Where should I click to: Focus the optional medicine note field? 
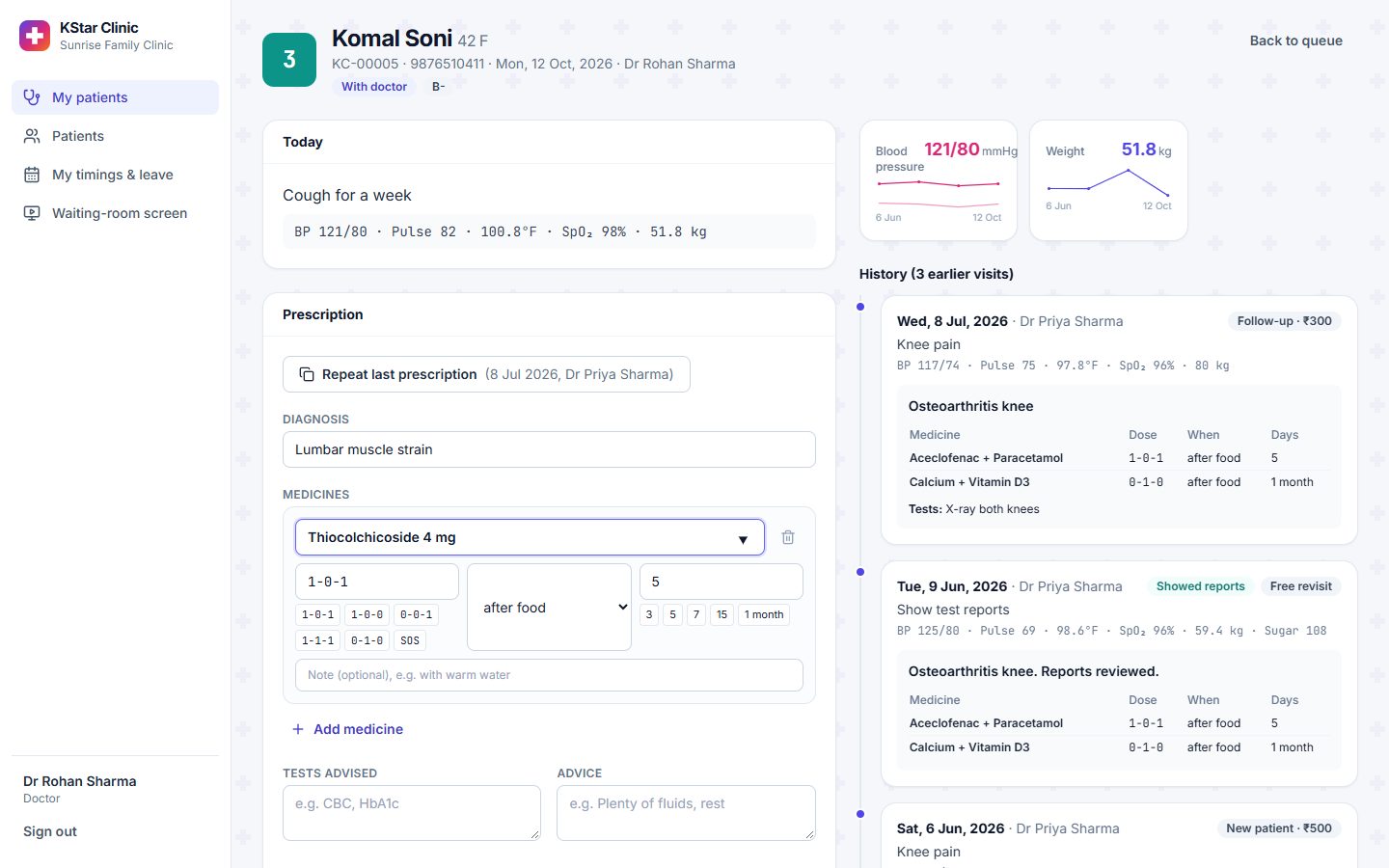coord(549,675)
